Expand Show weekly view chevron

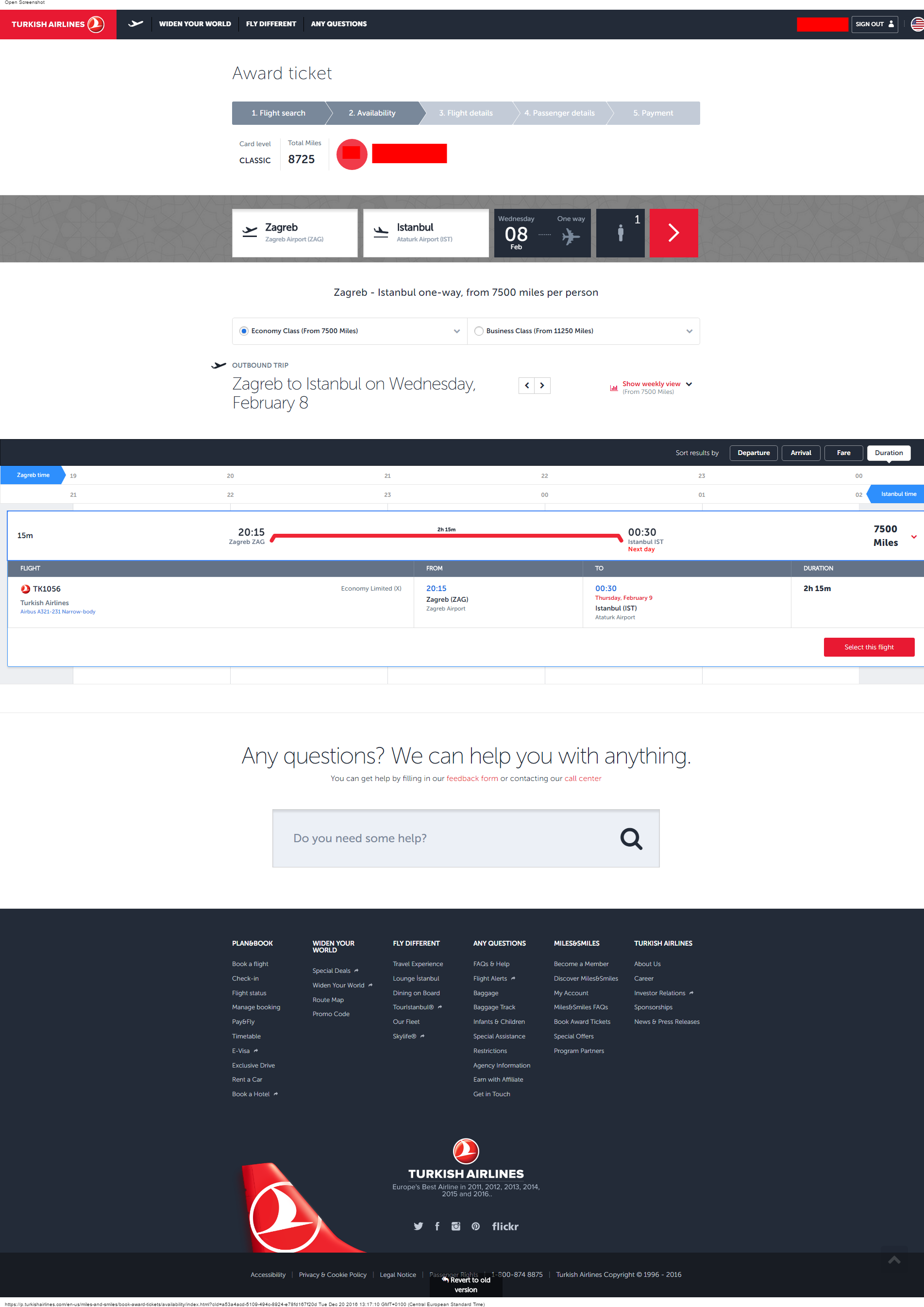coord(689,384)
